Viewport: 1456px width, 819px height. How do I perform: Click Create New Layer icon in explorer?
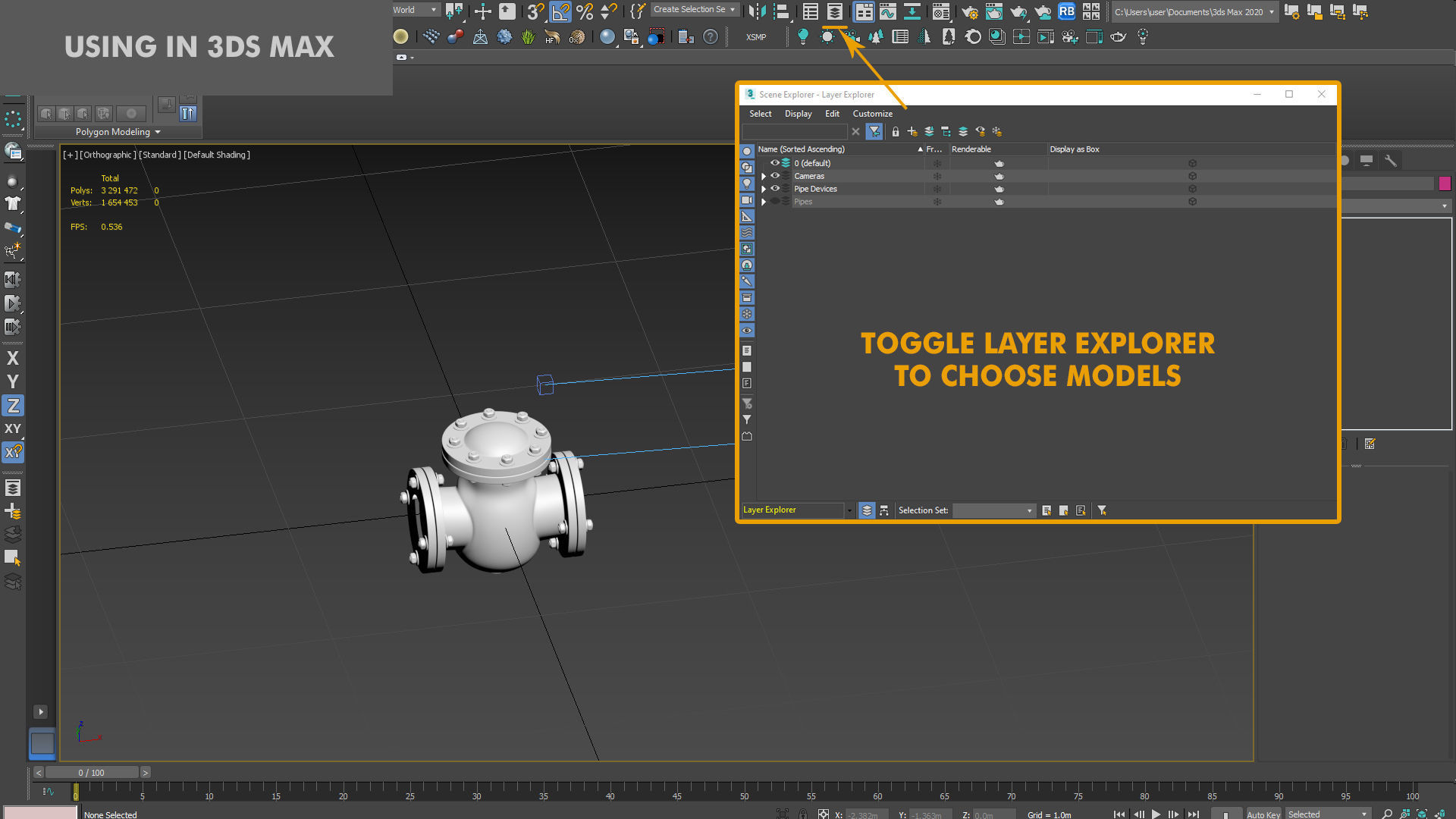pyautogui.click(x=912, y=132)
